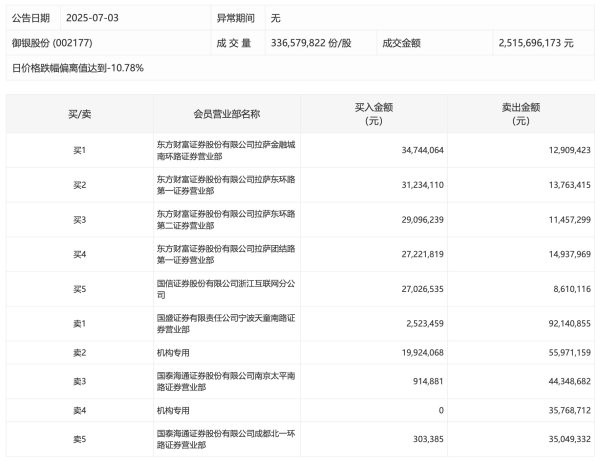
Task: Click buy amount 34,744,064
Action: click(422, 150)
